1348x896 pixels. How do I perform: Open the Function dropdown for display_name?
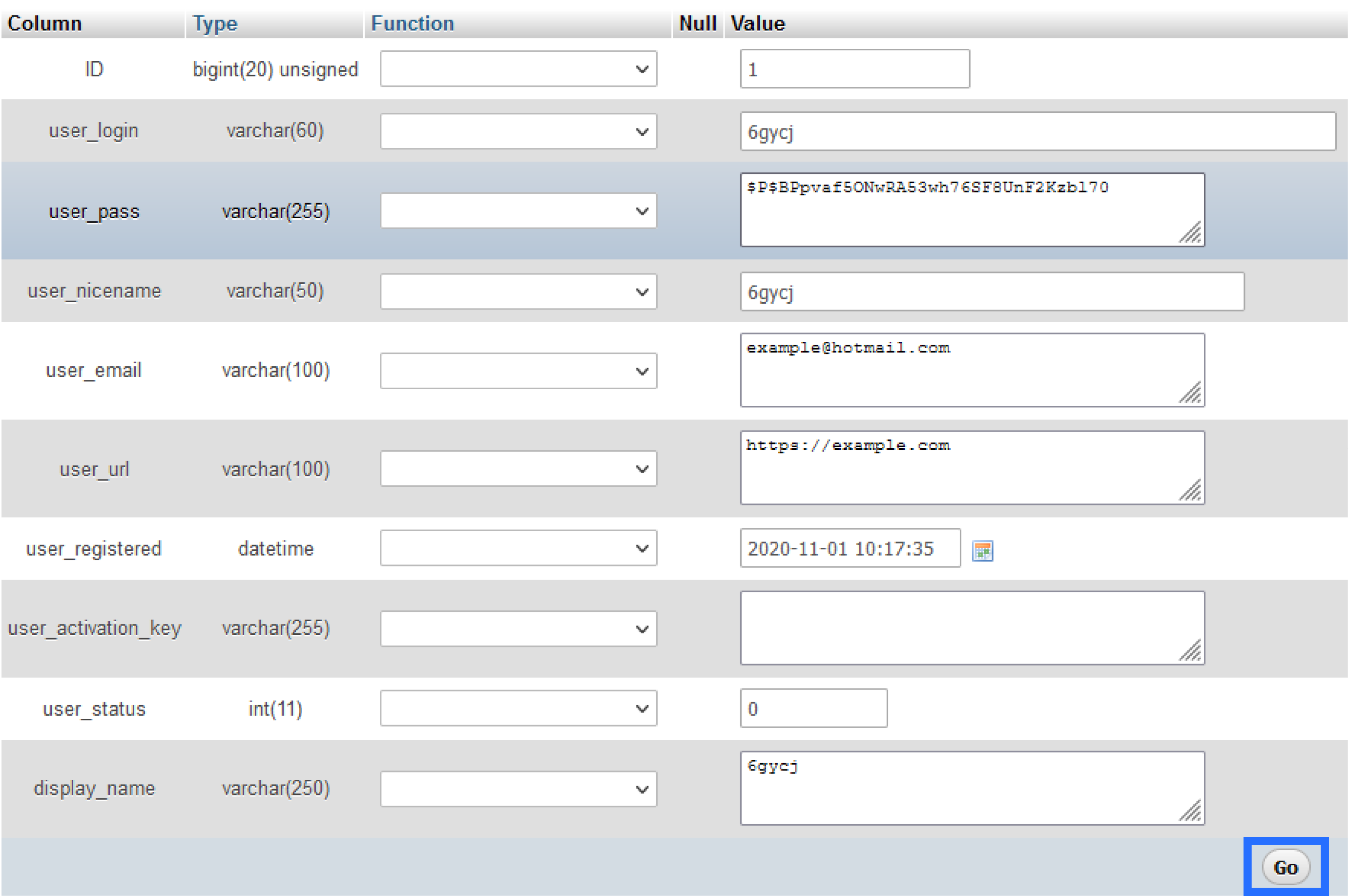[x=517, y=789]
